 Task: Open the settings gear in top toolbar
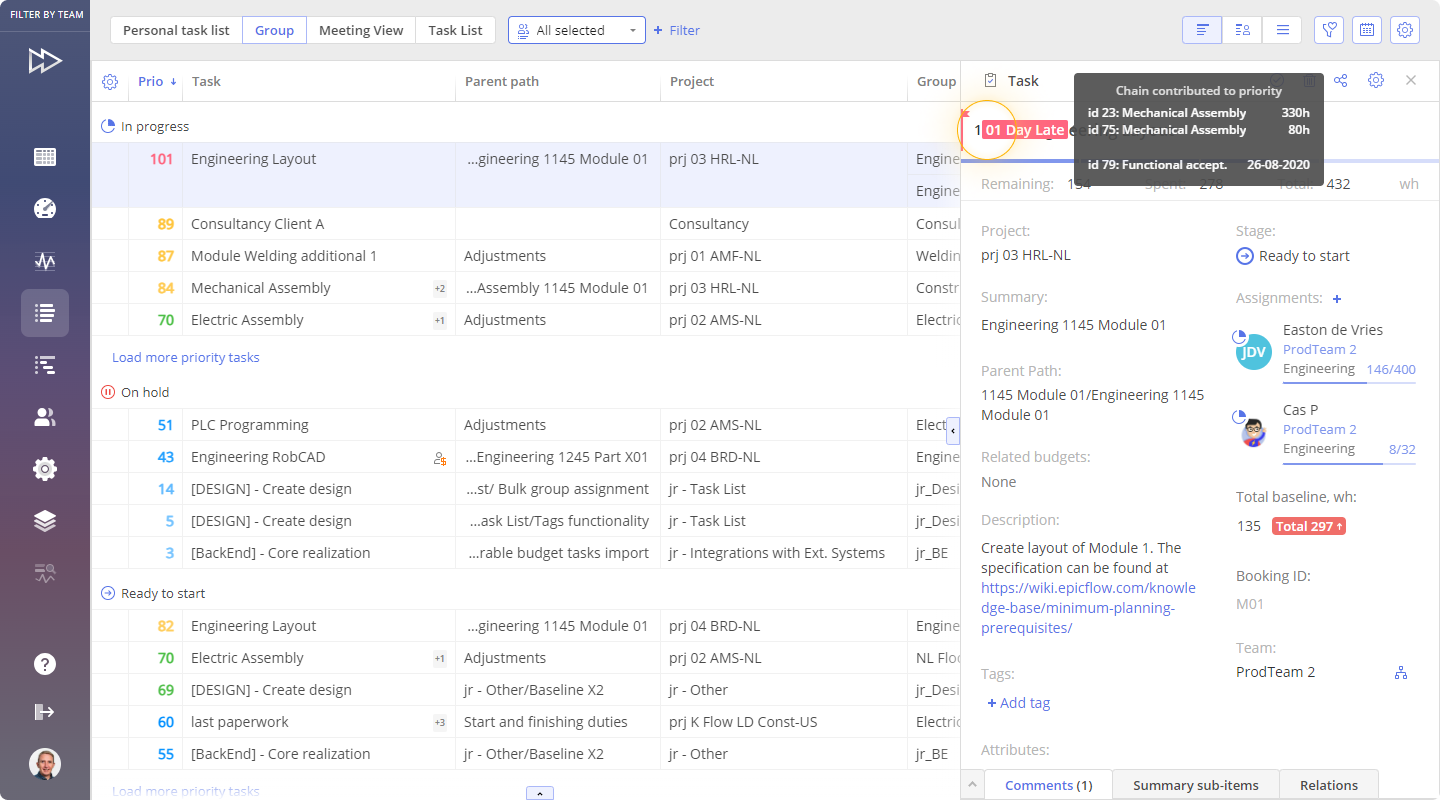pos(1405,30)
